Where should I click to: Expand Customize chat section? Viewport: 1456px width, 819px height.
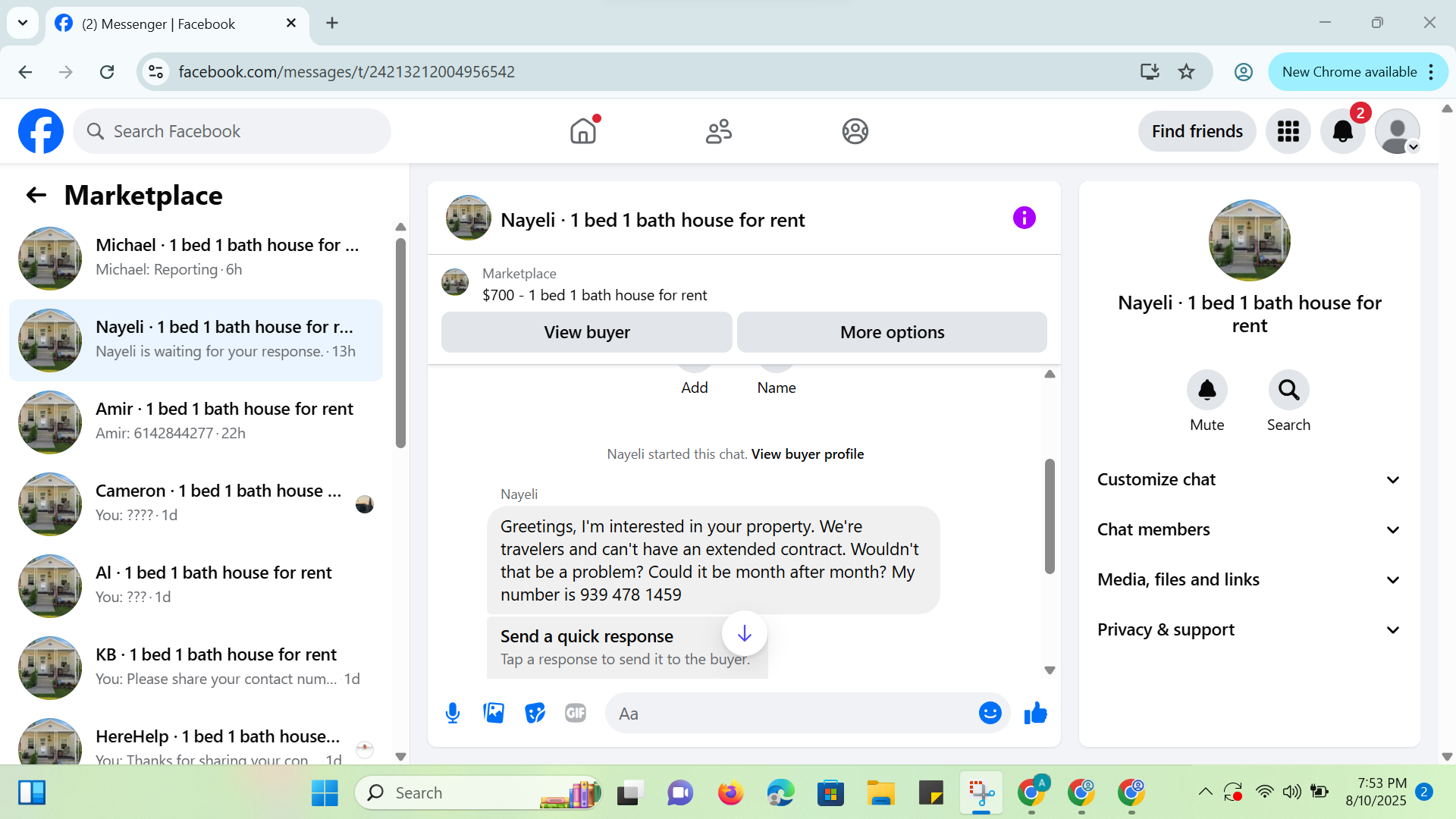point(1248,479)
